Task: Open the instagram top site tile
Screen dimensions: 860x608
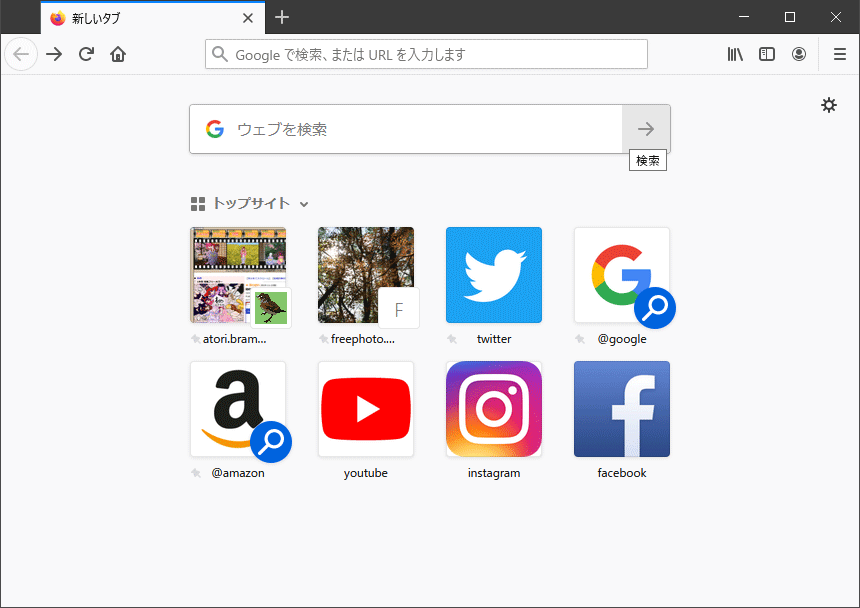Action: click(x=494, y=409)
